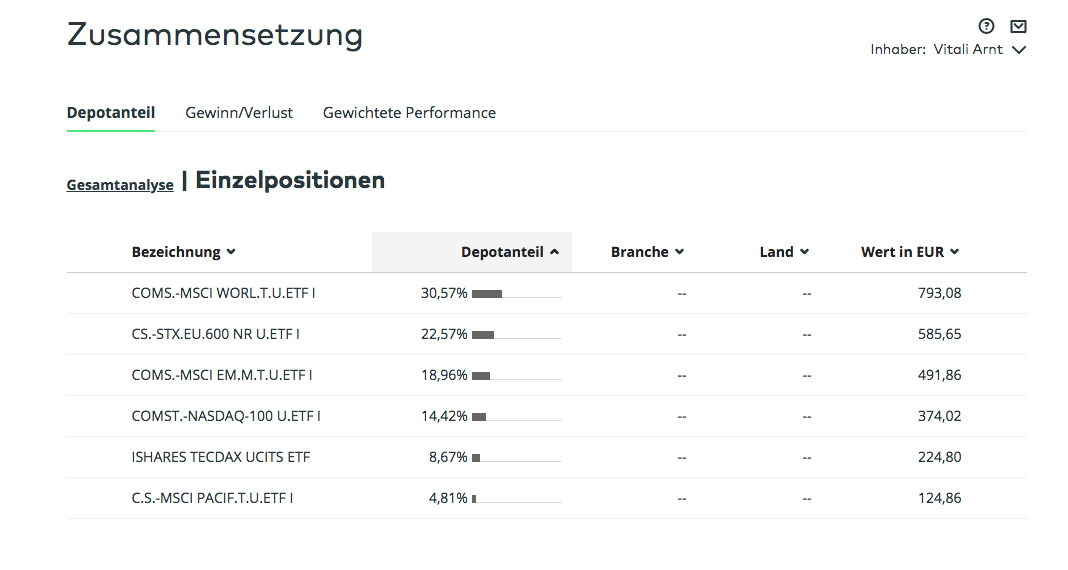Select the COMS.-MSCI WORL.T.U.ETF I position
Image resolution: width=1068 pixels, height=570 pixels.
pyautogui.click(x=223, y=293)
